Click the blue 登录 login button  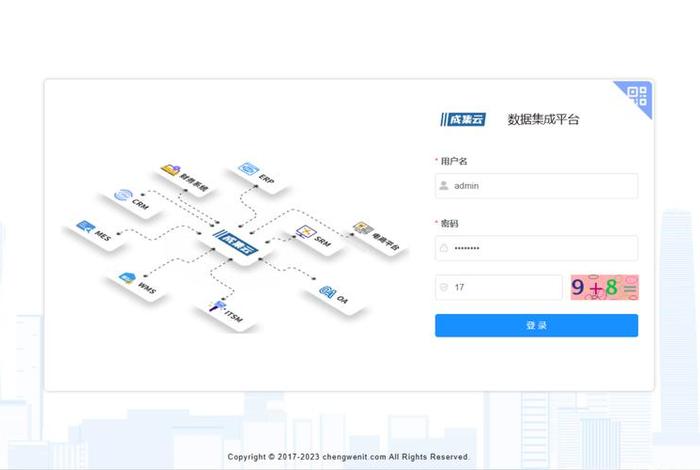pyautogui.click(x=536, y=325)
